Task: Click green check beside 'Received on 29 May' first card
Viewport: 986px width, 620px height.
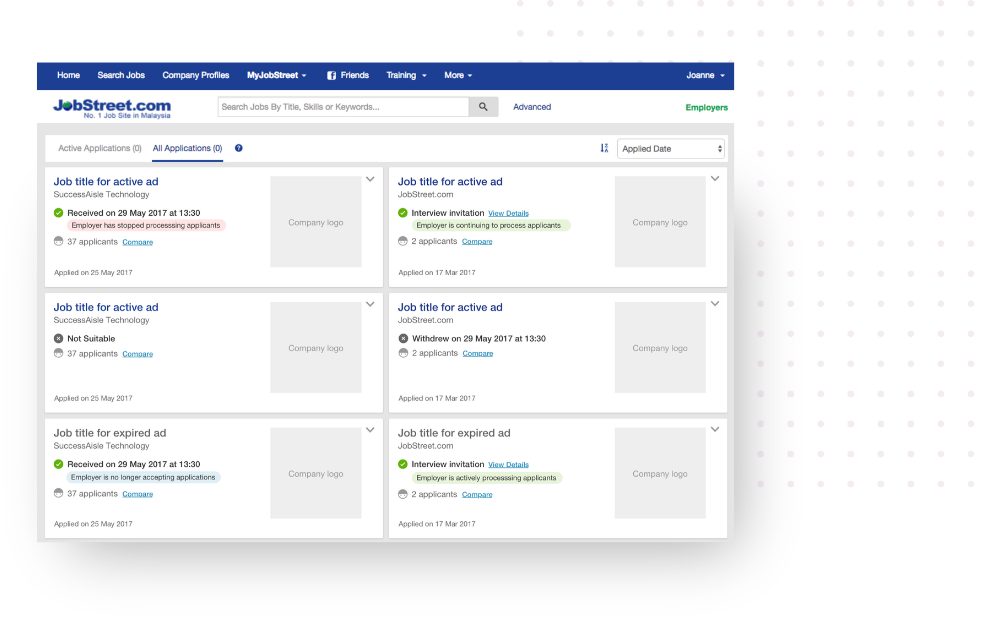Action: [x=58, y=213]
